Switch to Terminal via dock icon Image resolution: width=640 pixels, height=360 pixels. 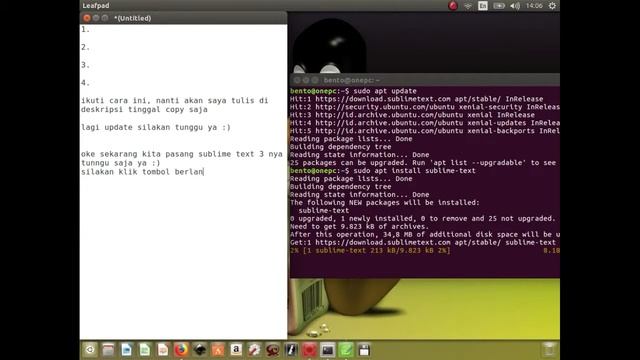click(x=327, y=350)
